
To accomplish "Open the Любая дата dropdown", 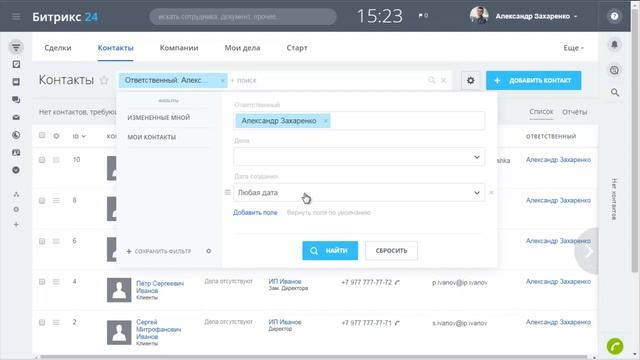I will [x=359, y=193].
